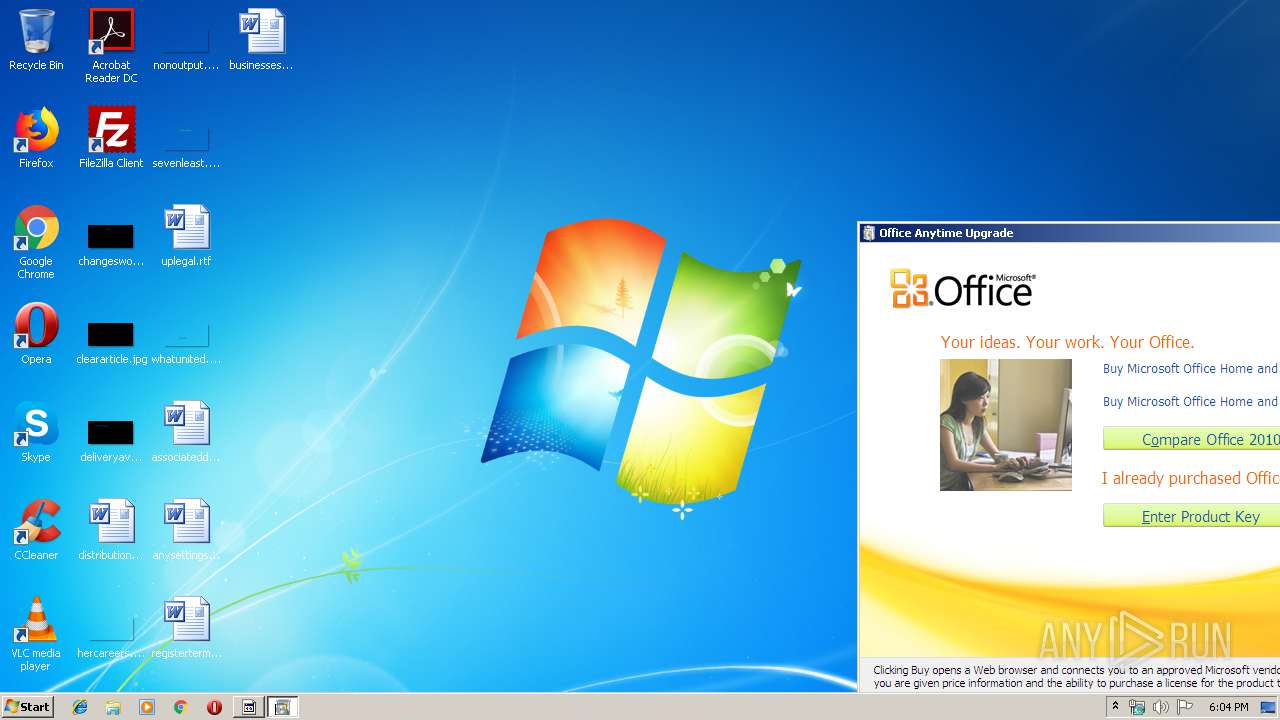Select the sevenleast desktop file
Image resolution: width=1280 pixels, height=720 pixels.
(186, 138)
